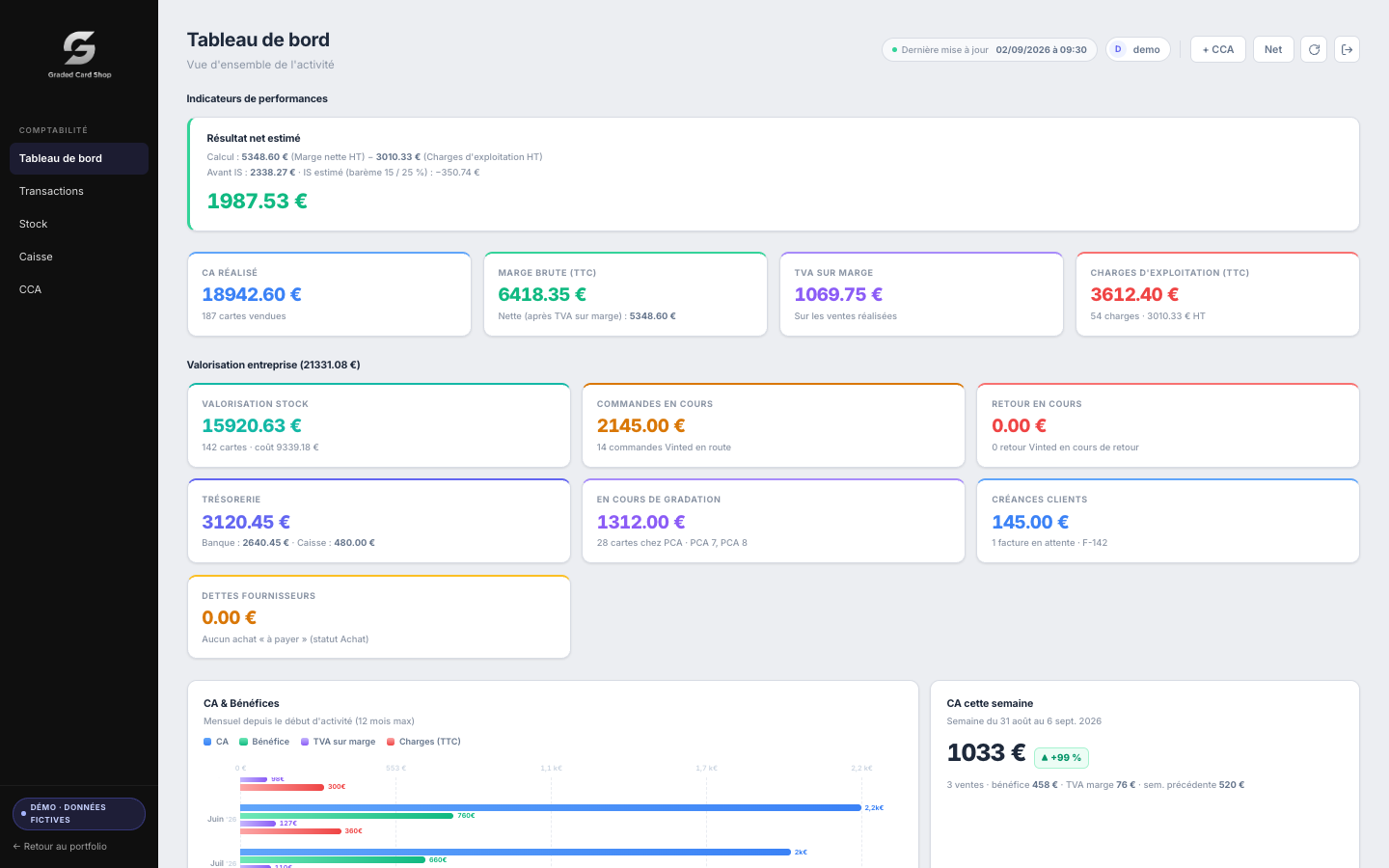Click the + CCA button
Image resolution: width=1389 pixels, height=868 pixels.
click(x=1218, y=49)
